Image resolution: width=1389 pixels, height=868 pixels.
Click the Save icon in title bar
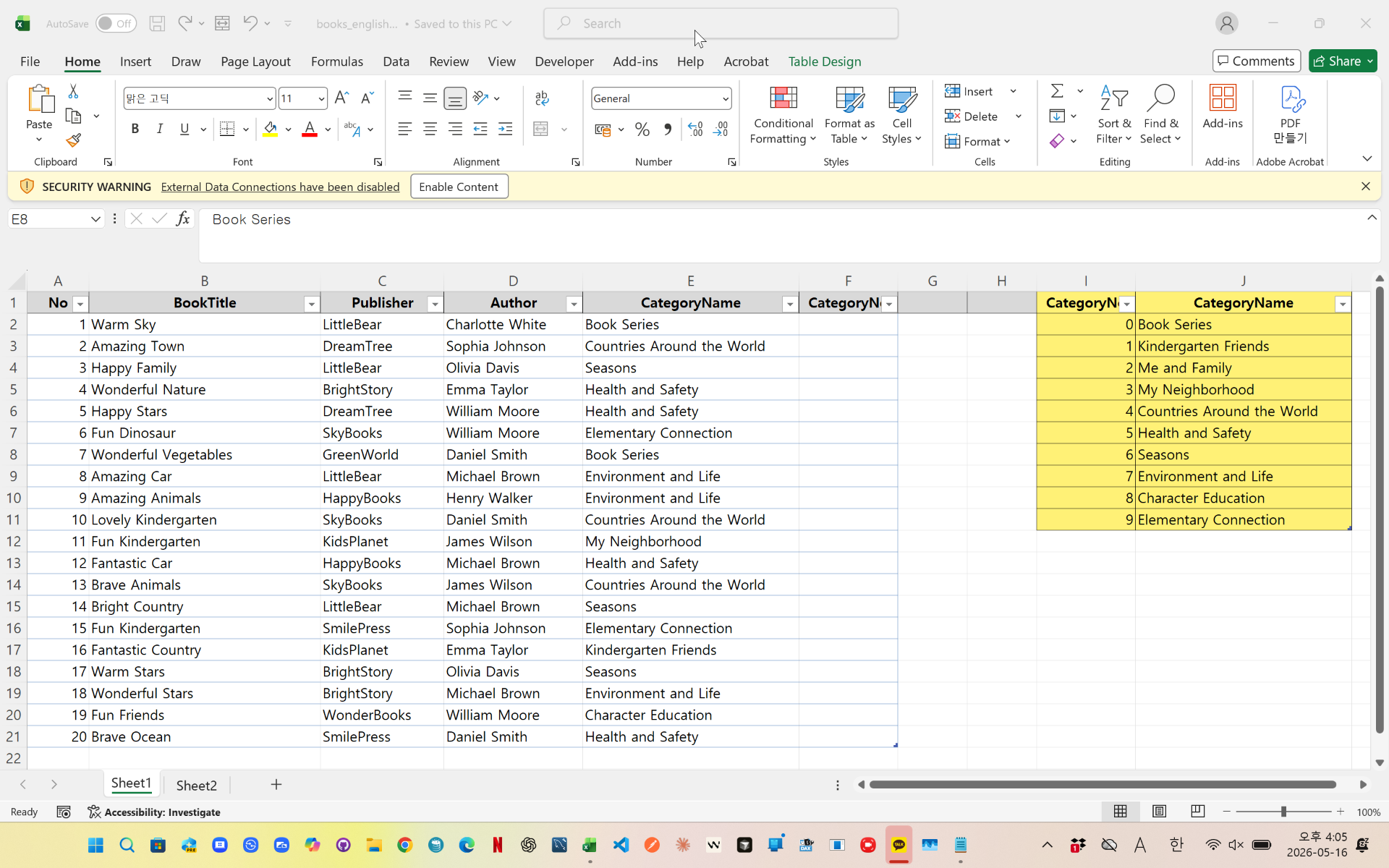(157, 23)
